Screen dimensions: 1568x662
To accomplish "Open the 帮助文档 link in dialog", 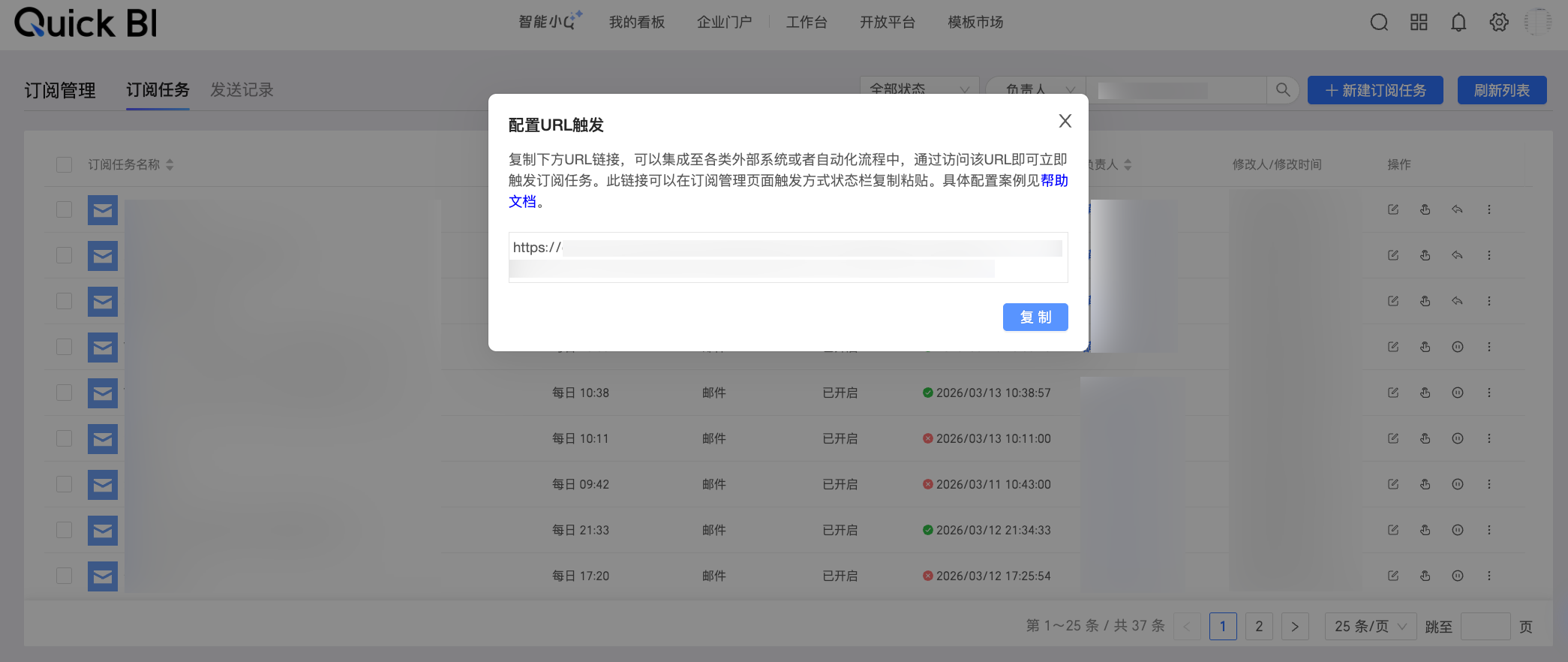I will tap(1054, 180).
